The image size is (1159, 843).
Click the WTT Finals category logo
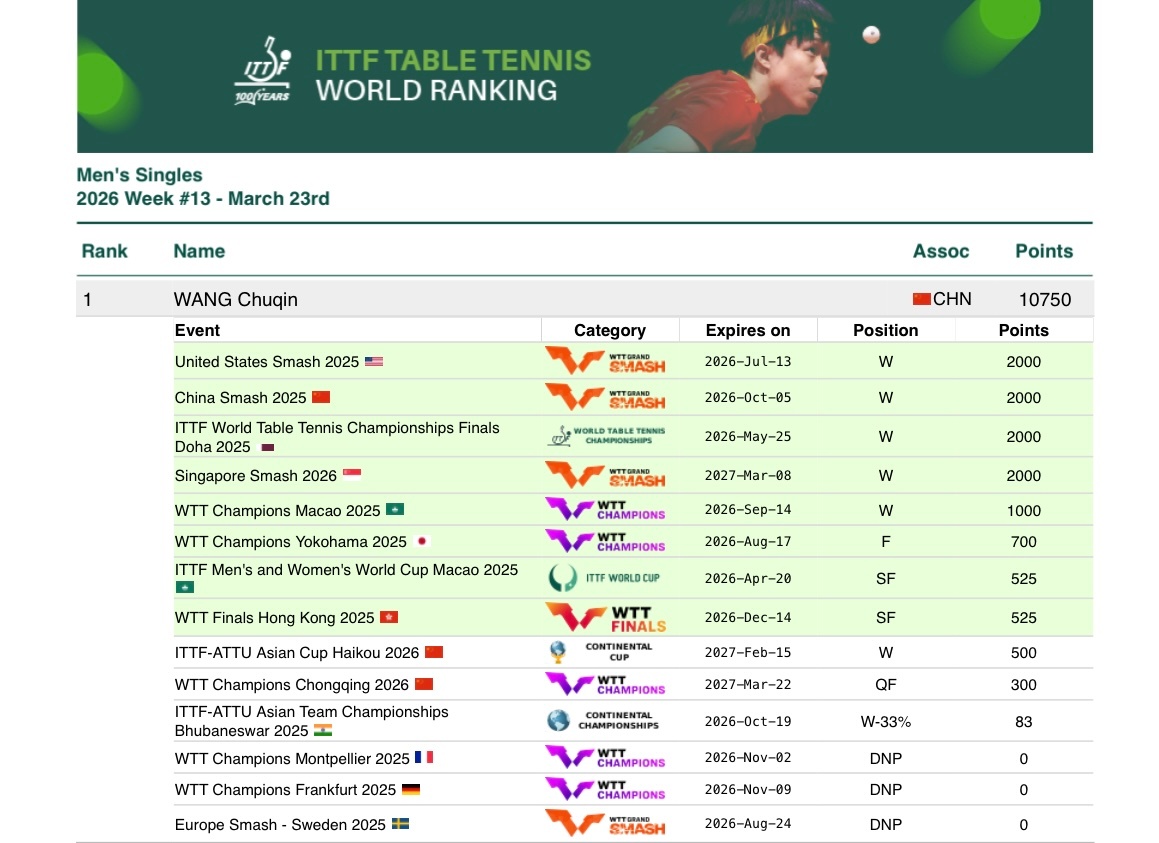pos(606,617)
